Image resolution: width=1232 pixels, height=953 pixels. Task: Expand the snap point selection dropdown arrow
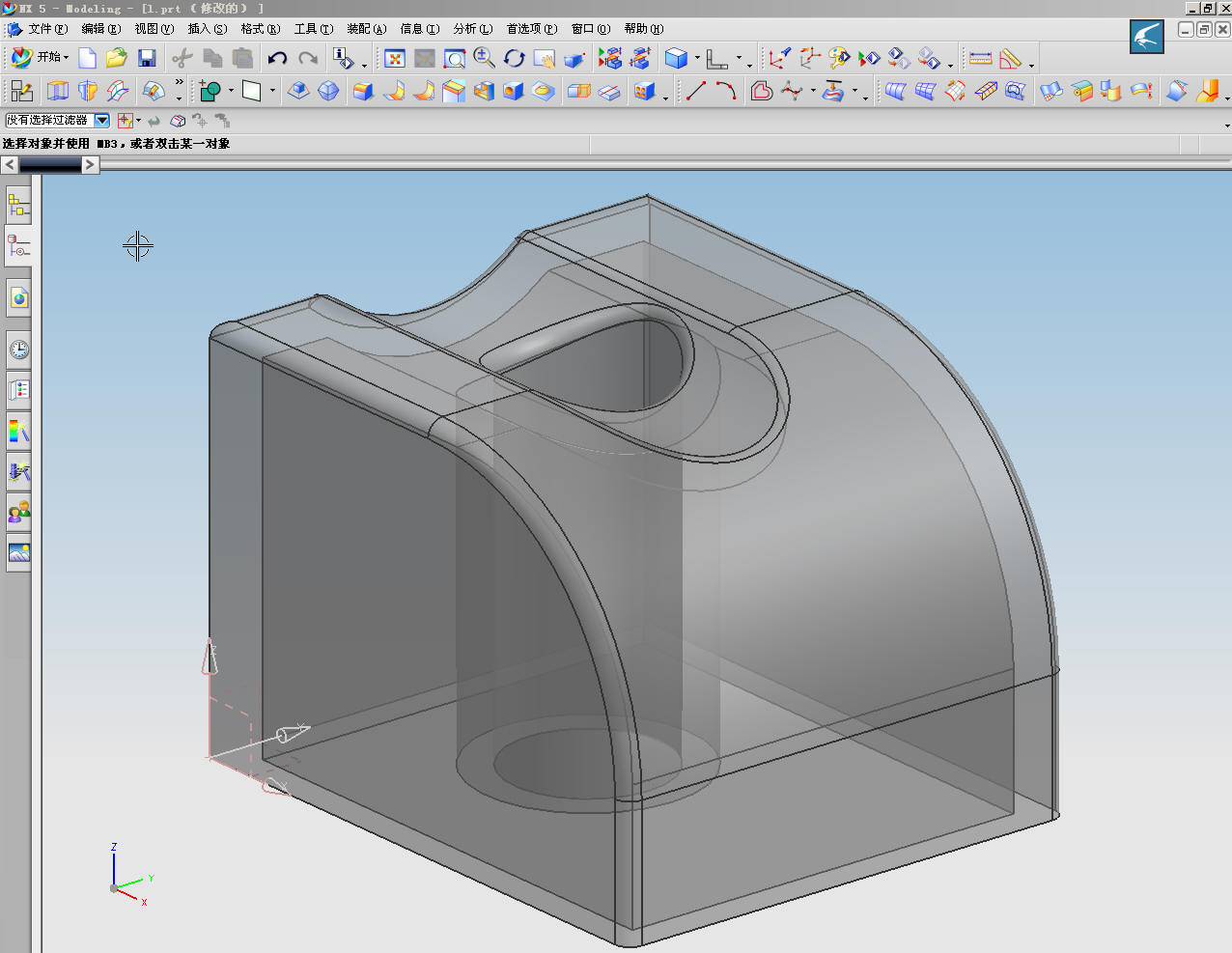138,121
